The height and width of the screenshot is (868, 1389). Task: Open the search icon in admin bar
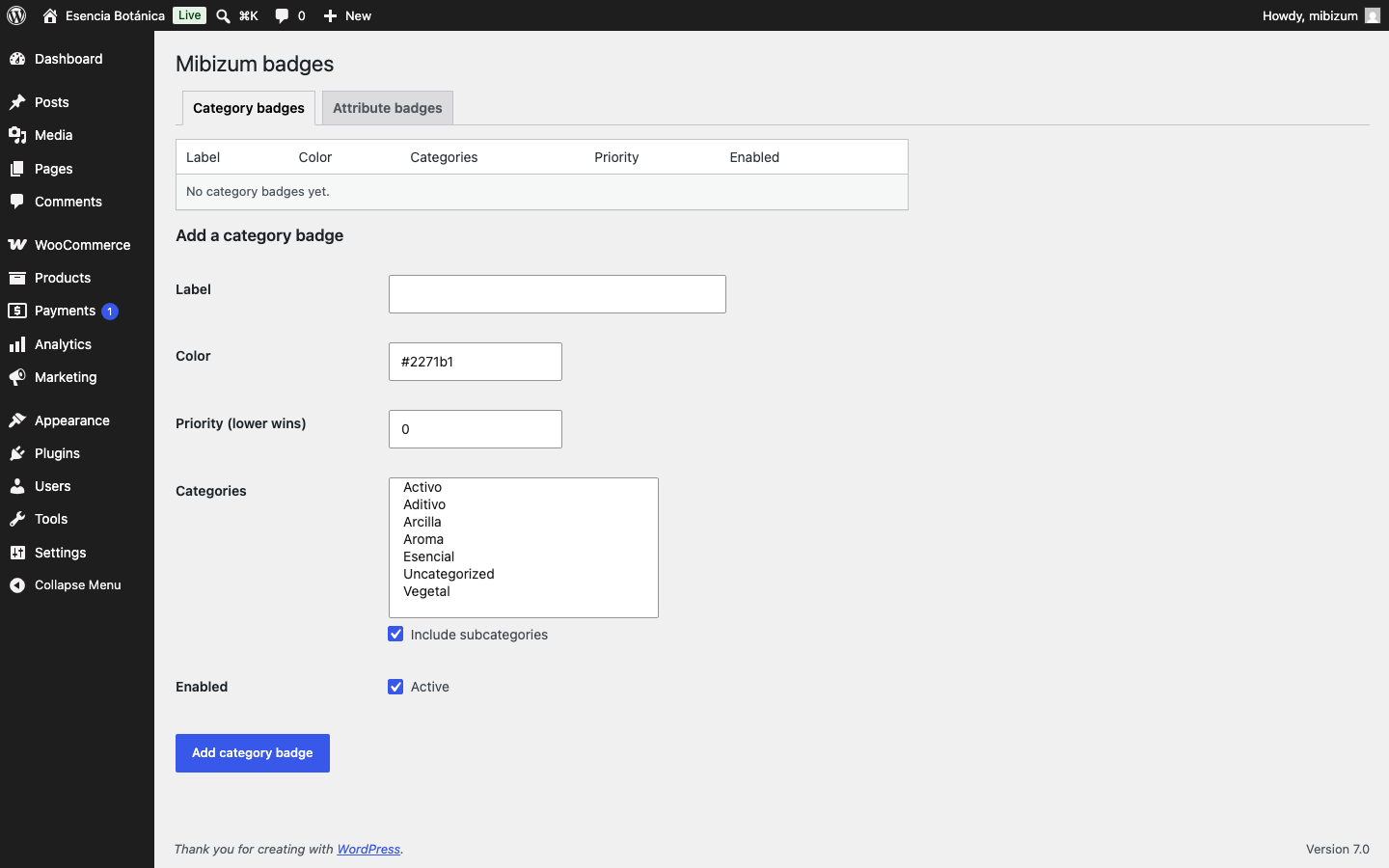pyautogui.click(x=223, y=15)
